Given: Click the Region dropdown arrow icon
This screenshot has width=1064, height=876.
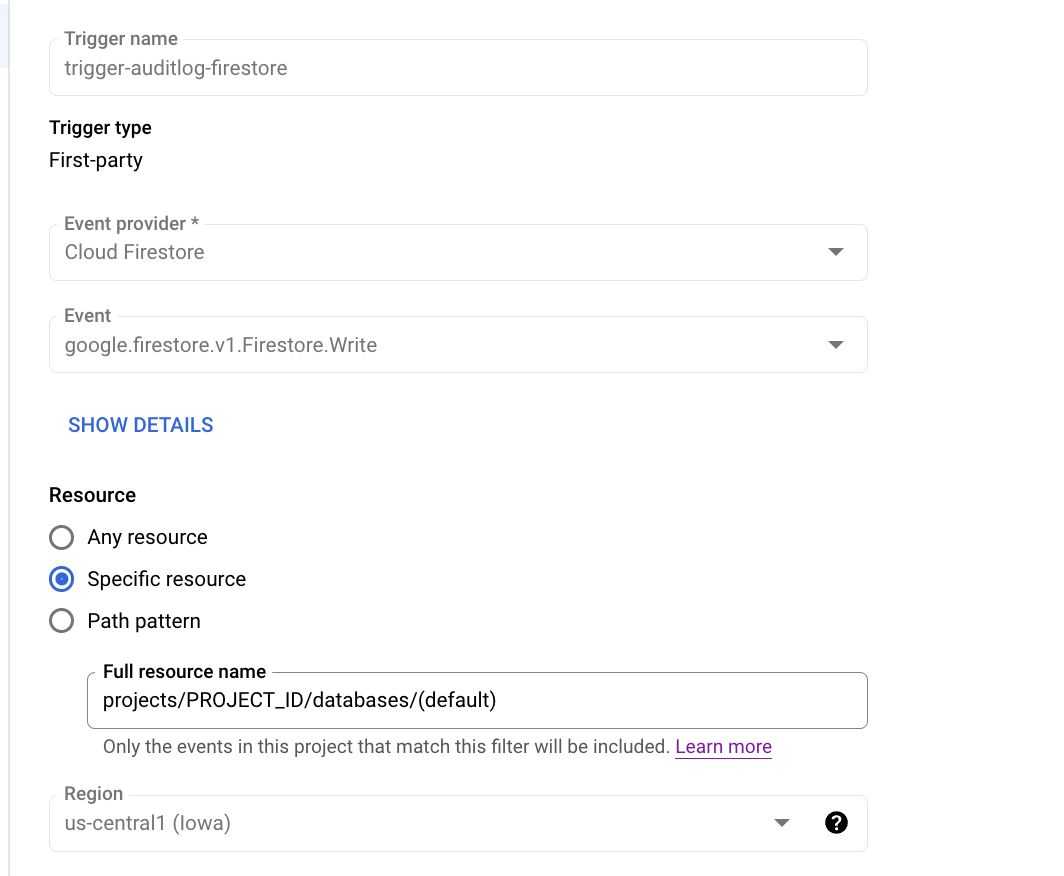Looking at the screenshot, I should click(782, 823).
